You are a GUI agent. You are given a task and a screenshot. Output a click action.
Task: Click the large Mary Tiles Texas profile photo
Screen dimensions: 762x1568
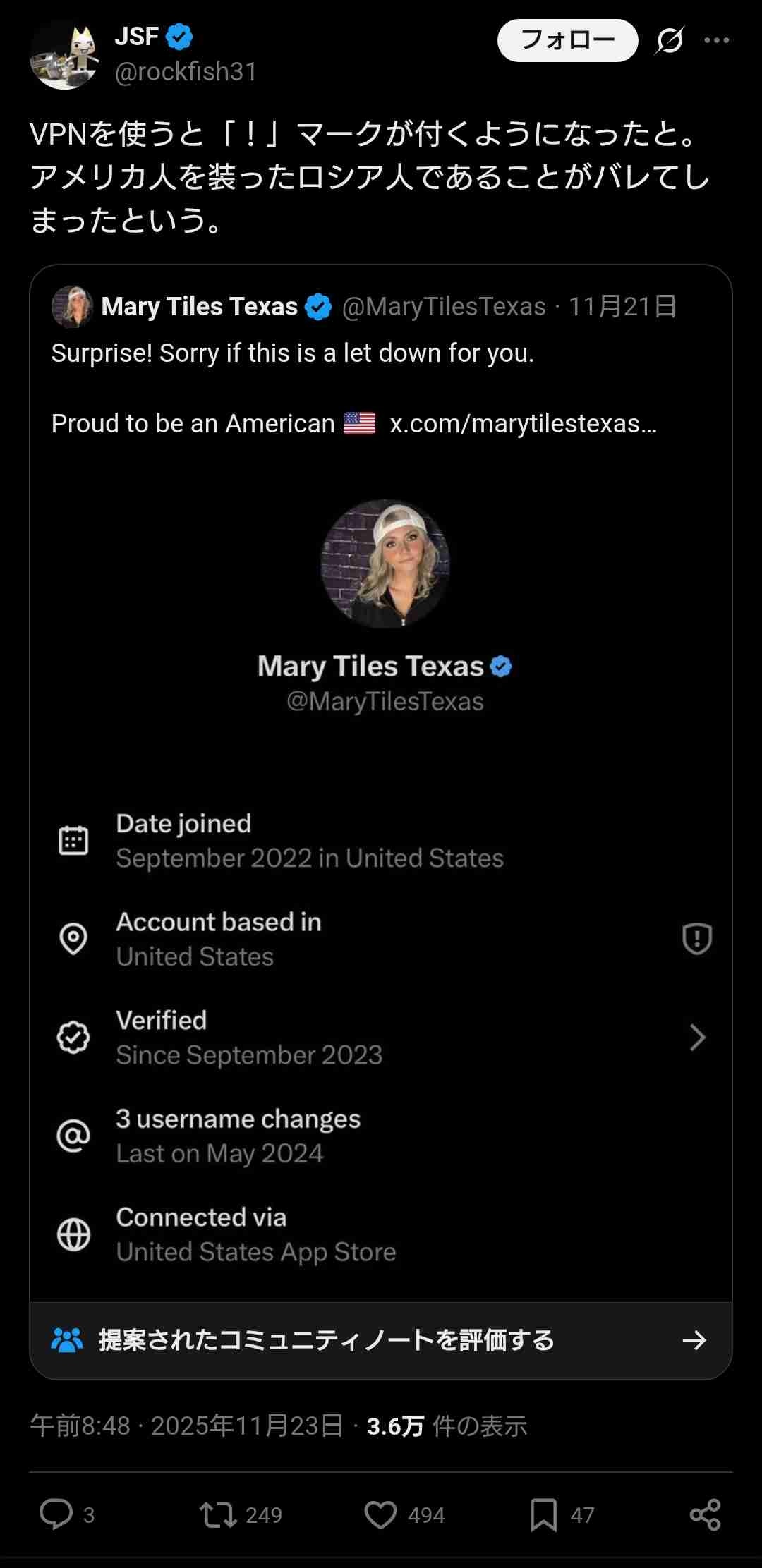click(x=385, y=564)
